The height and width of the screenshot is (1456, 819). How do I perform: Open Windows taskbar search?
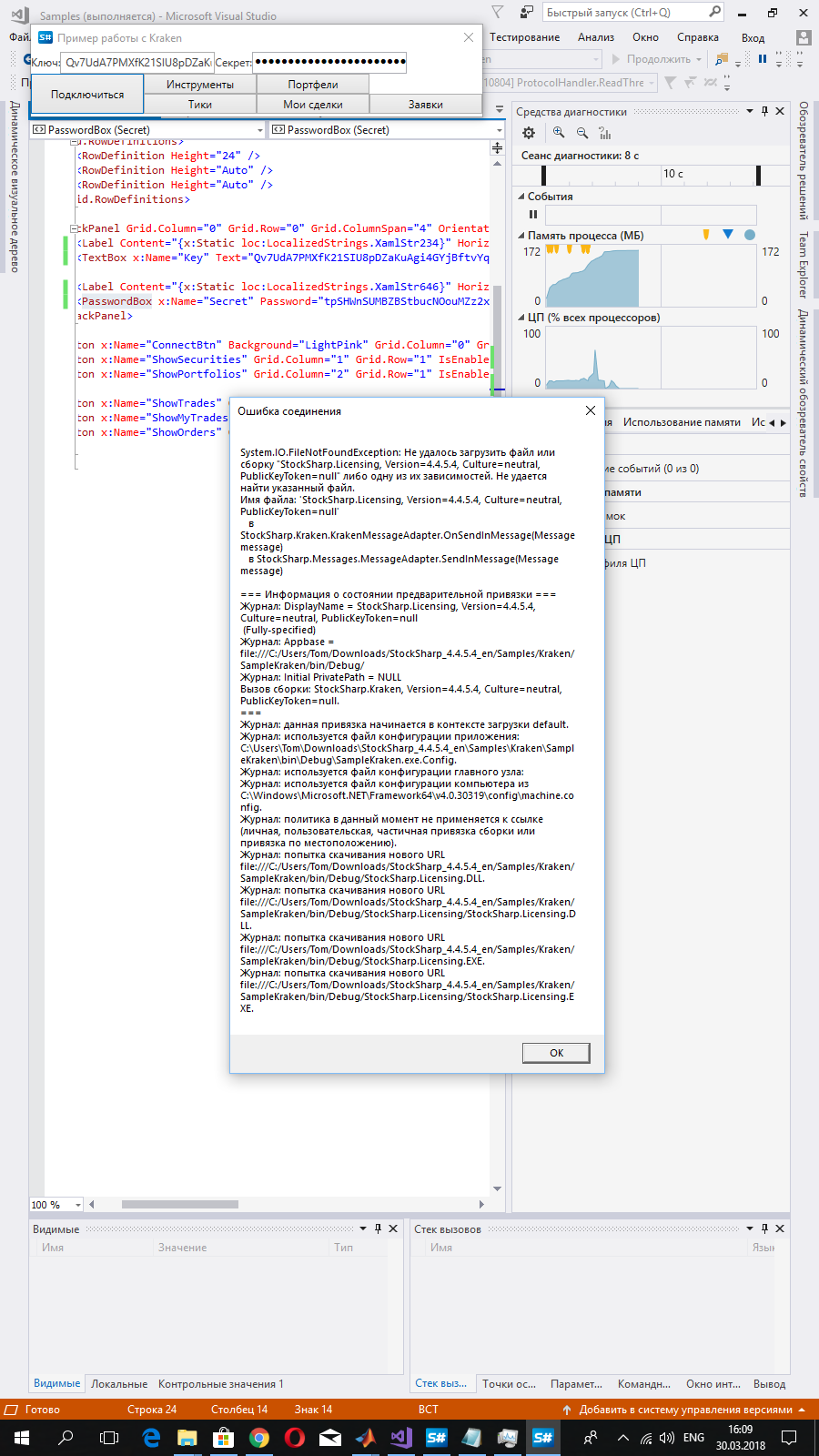tap(66, 1438)
